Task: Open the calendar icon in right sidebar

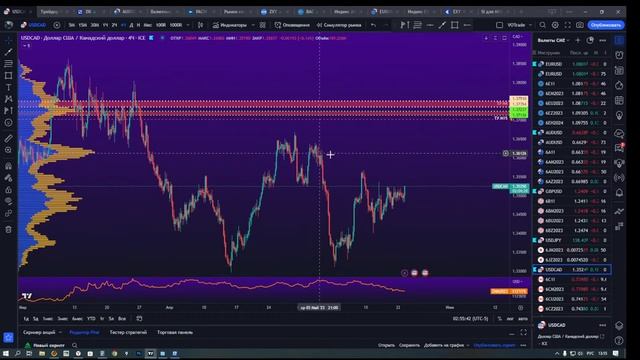Action: click(619, 100)
